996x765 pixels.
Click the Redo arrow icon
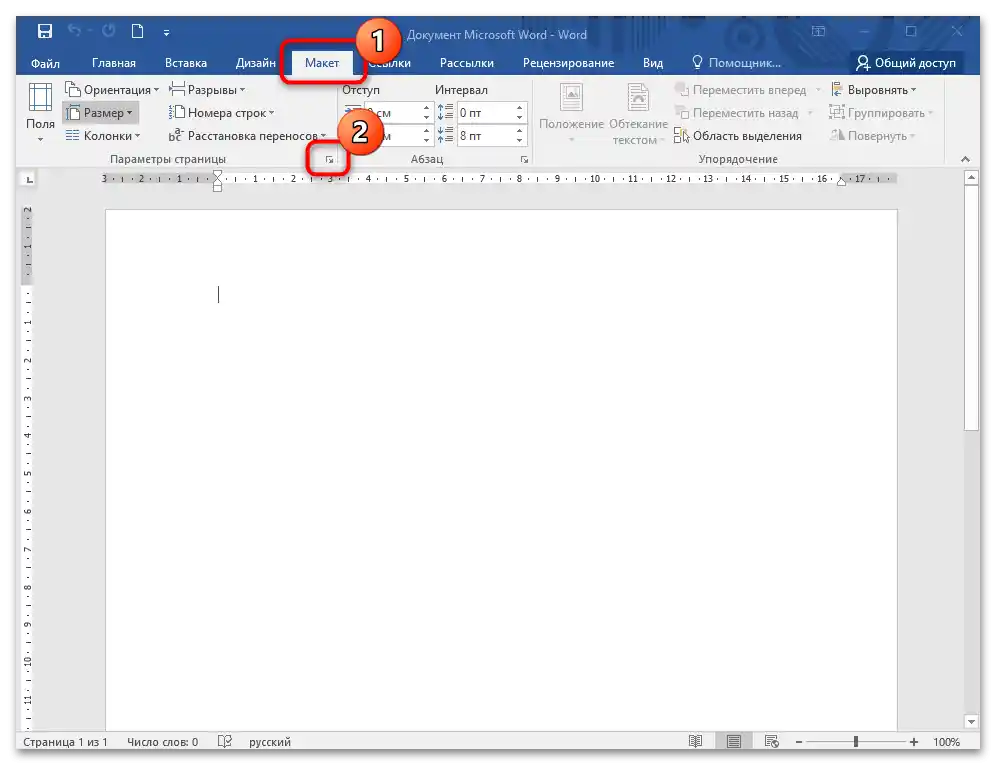pyautogui.click(x=109, y=30)
